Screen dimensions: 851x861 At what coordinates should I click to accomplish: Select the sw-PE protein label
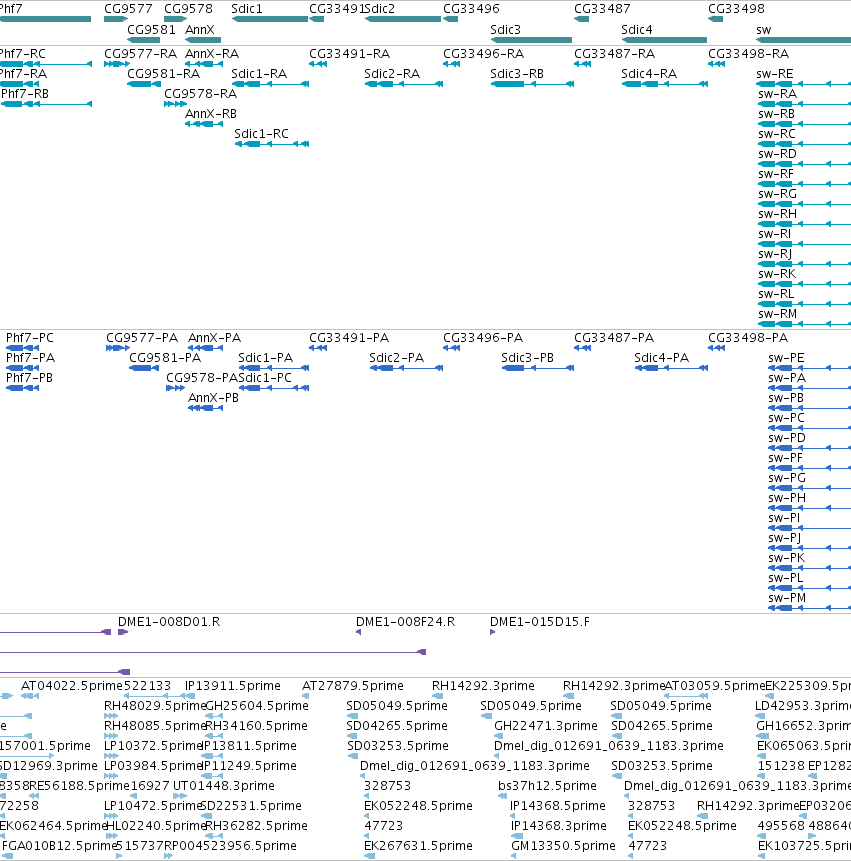pyautogui.click(x=786, y=358)
